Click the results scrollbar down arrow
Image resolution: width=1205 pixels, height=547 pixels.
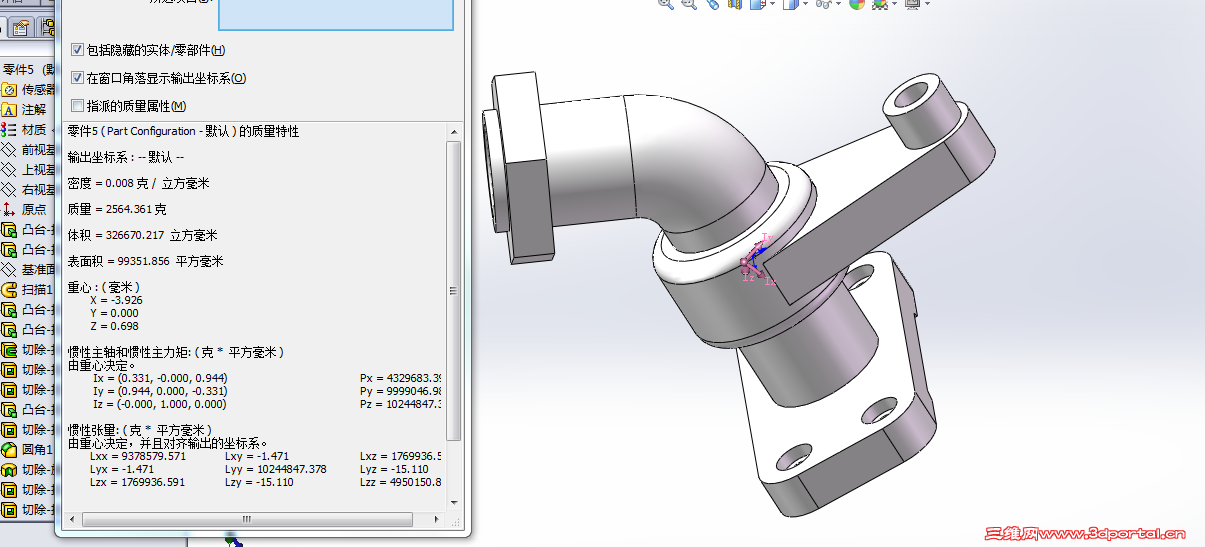point(454,501)
